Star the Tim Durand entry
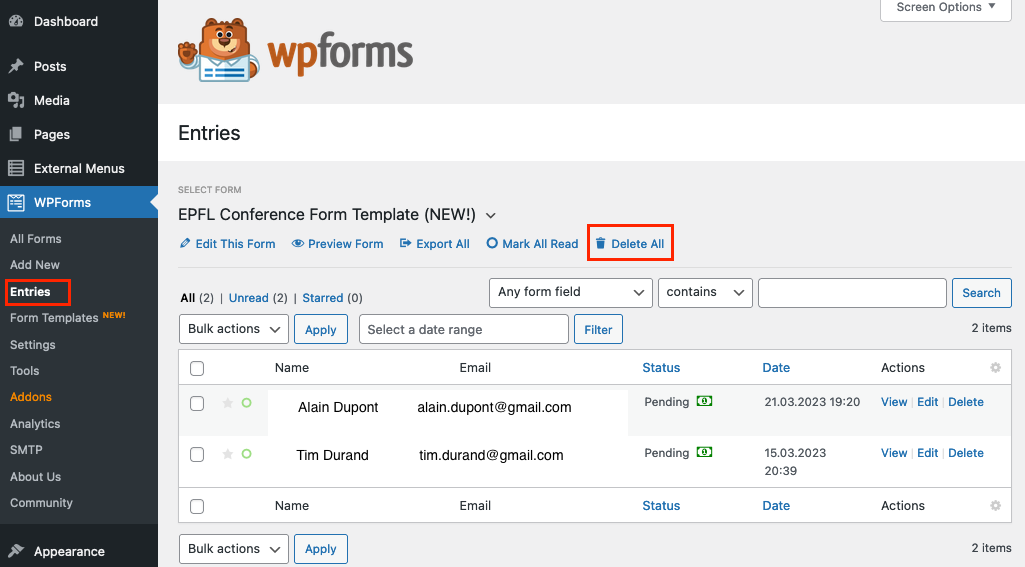Screen dimensions: 1025x567 227,454
